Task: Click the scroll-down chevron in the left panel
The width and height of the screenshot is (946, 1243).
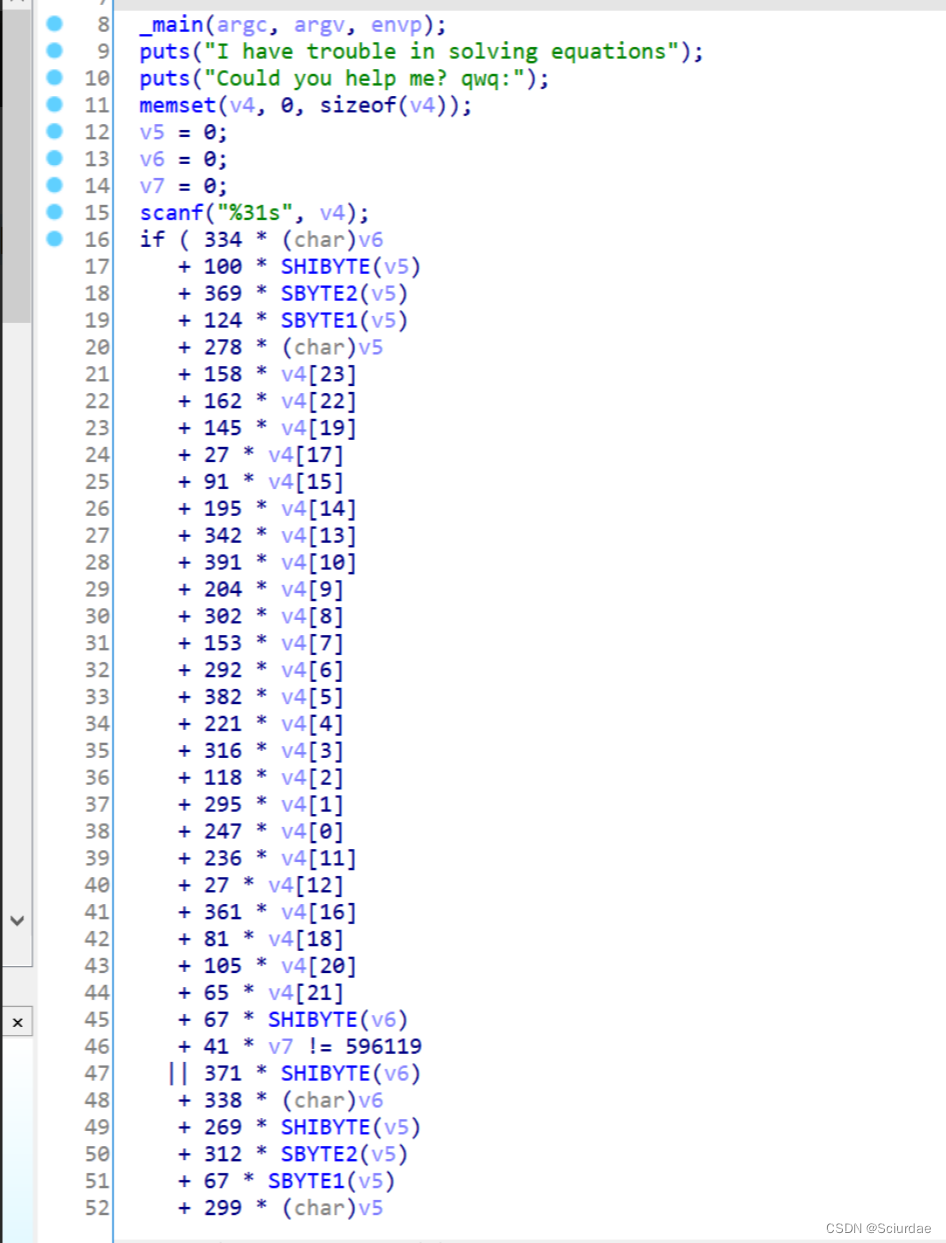Action: click(x=17, y=921)
